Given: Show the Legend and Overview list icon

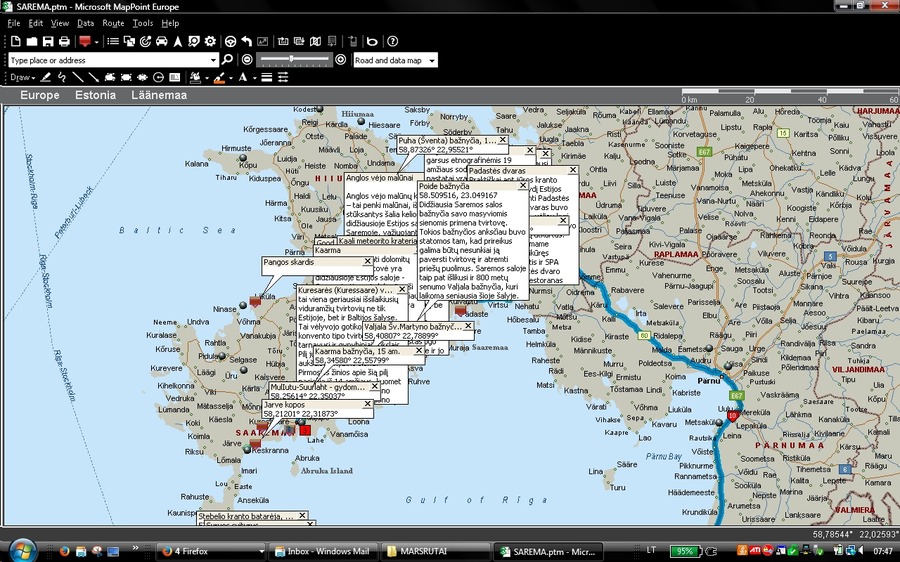Looking at the screenshot, I should (x=113, y=41).
